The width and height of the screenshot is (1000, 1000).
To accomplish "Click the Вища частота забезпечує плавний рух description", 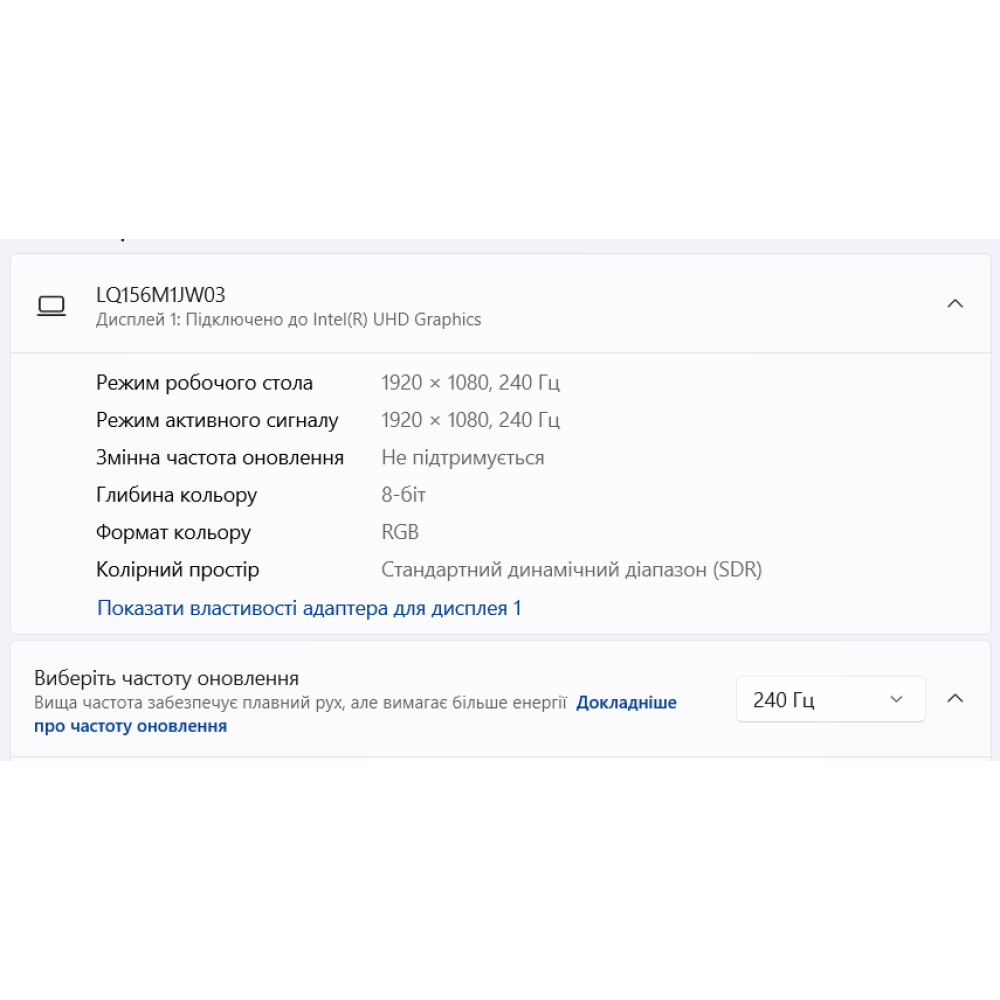I will (300, 703).
